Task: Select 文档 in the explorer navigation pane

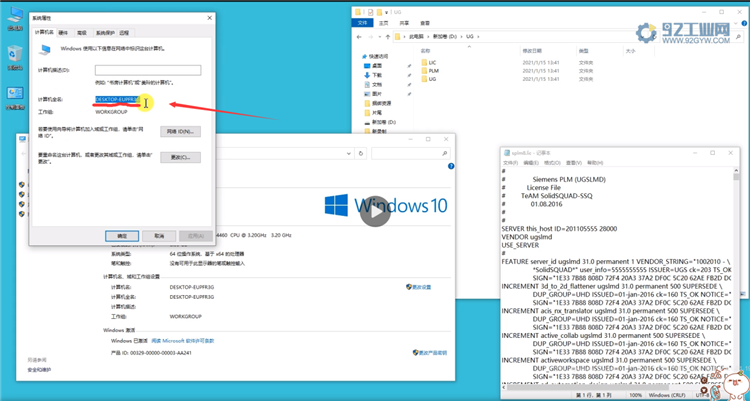Action: pos(373,84)
